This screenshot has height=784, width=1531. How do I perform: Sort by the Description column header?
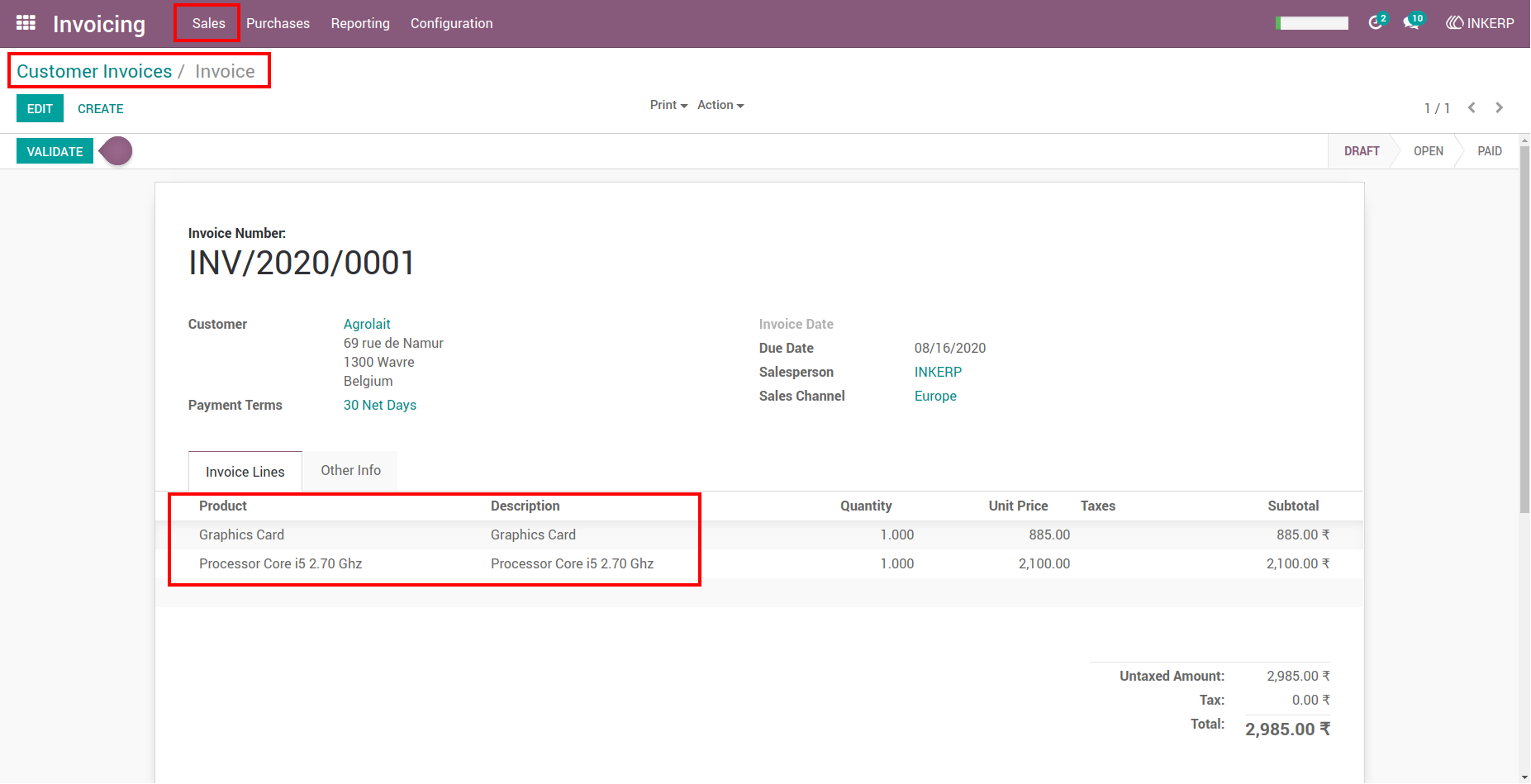tap(525, 506)
